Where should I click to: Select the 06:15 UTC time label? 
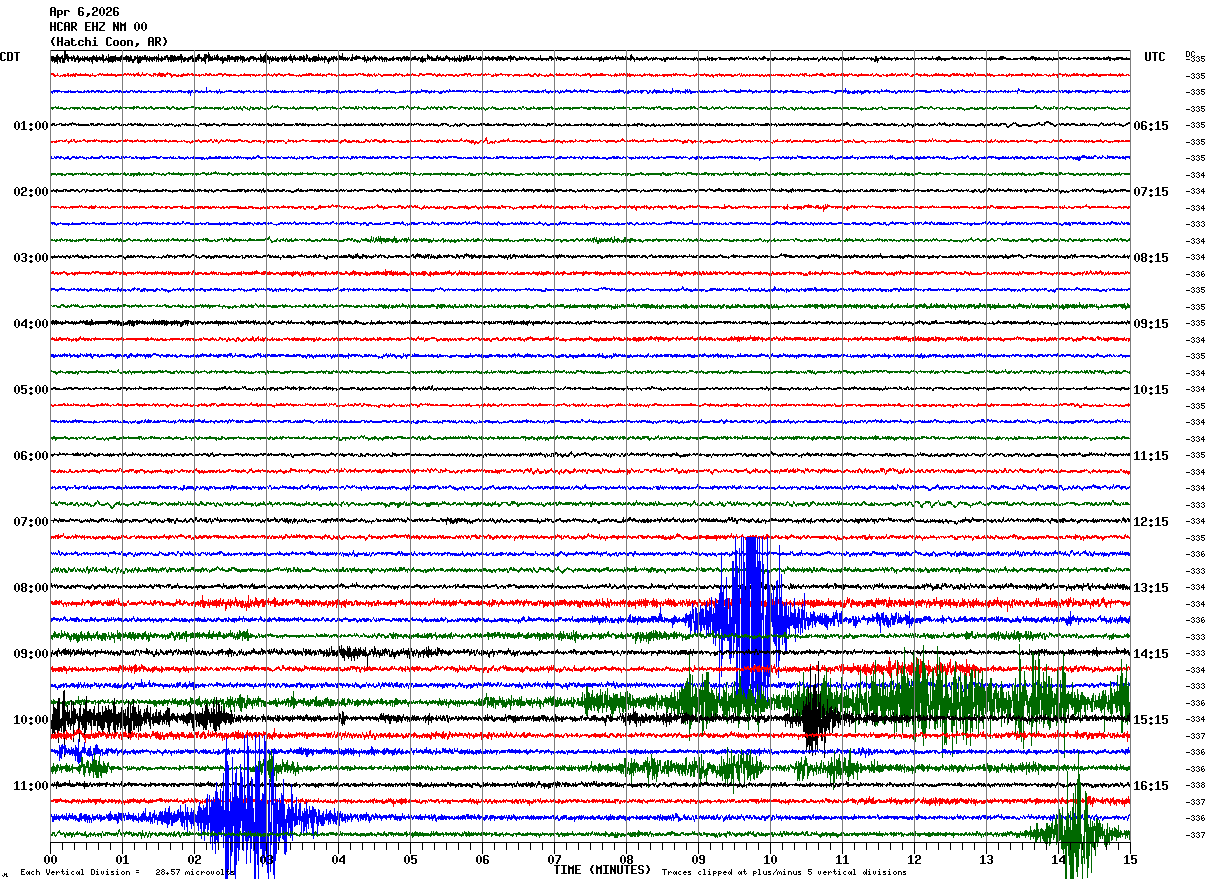click(1151, 126)
